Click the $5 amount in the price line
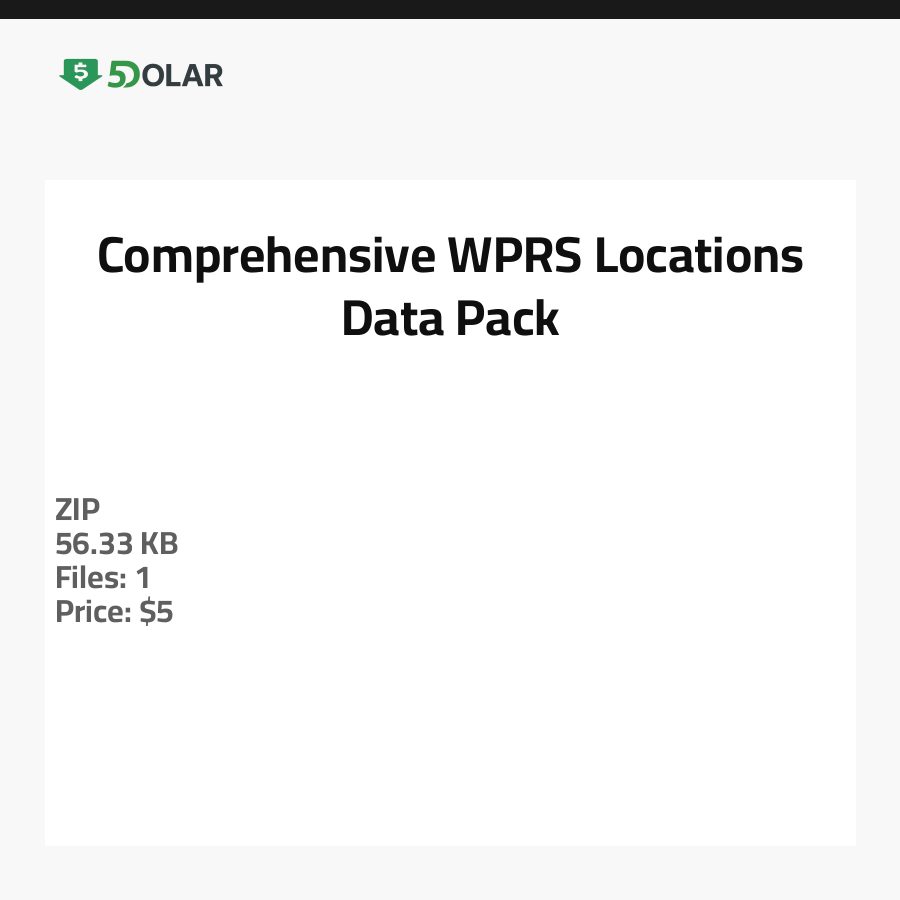900x900 pixels. click(x=156, y=612)
